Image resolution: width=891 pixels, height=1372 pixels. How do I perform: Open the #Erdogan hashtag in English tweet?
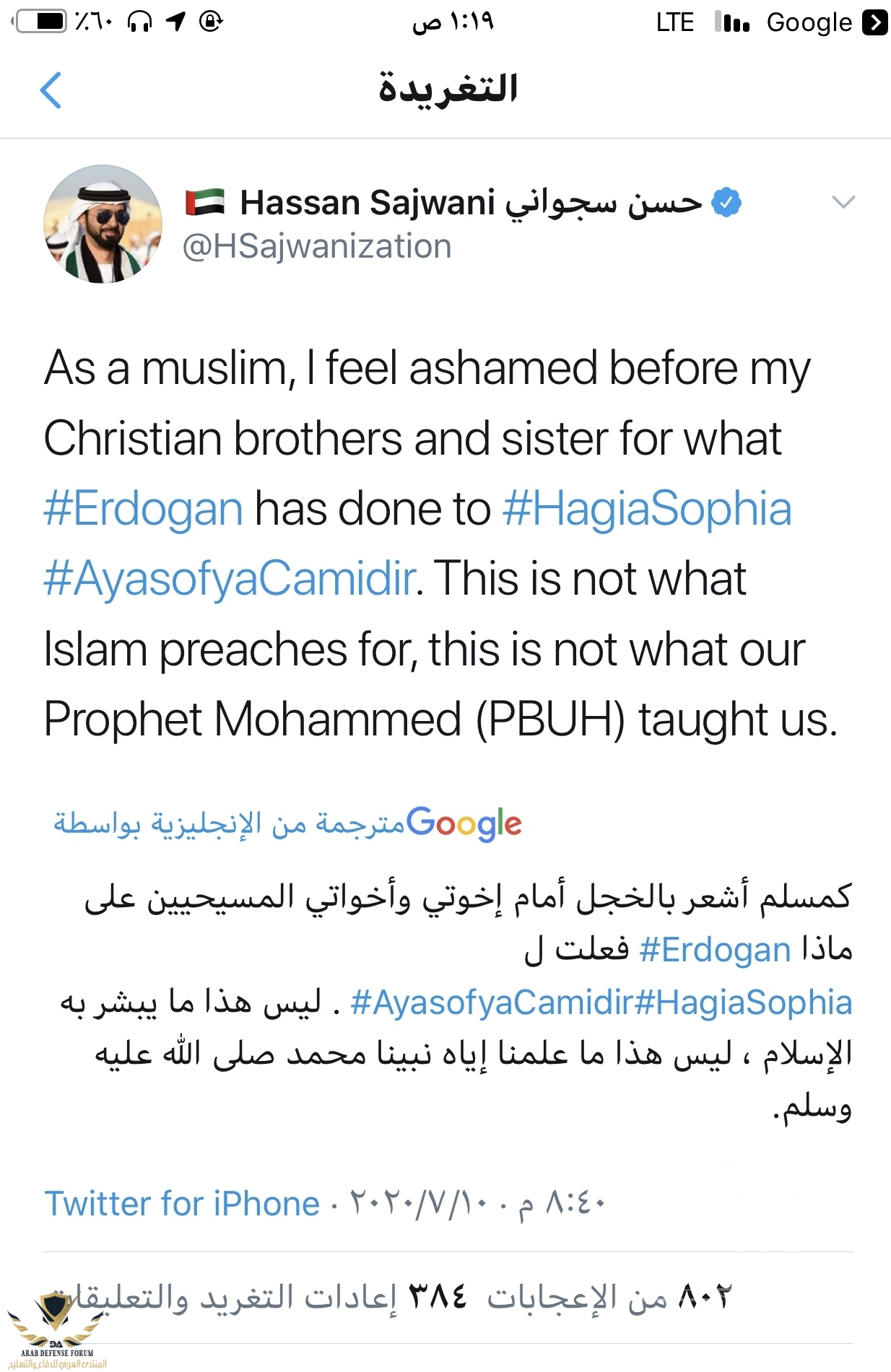[143, 509]
